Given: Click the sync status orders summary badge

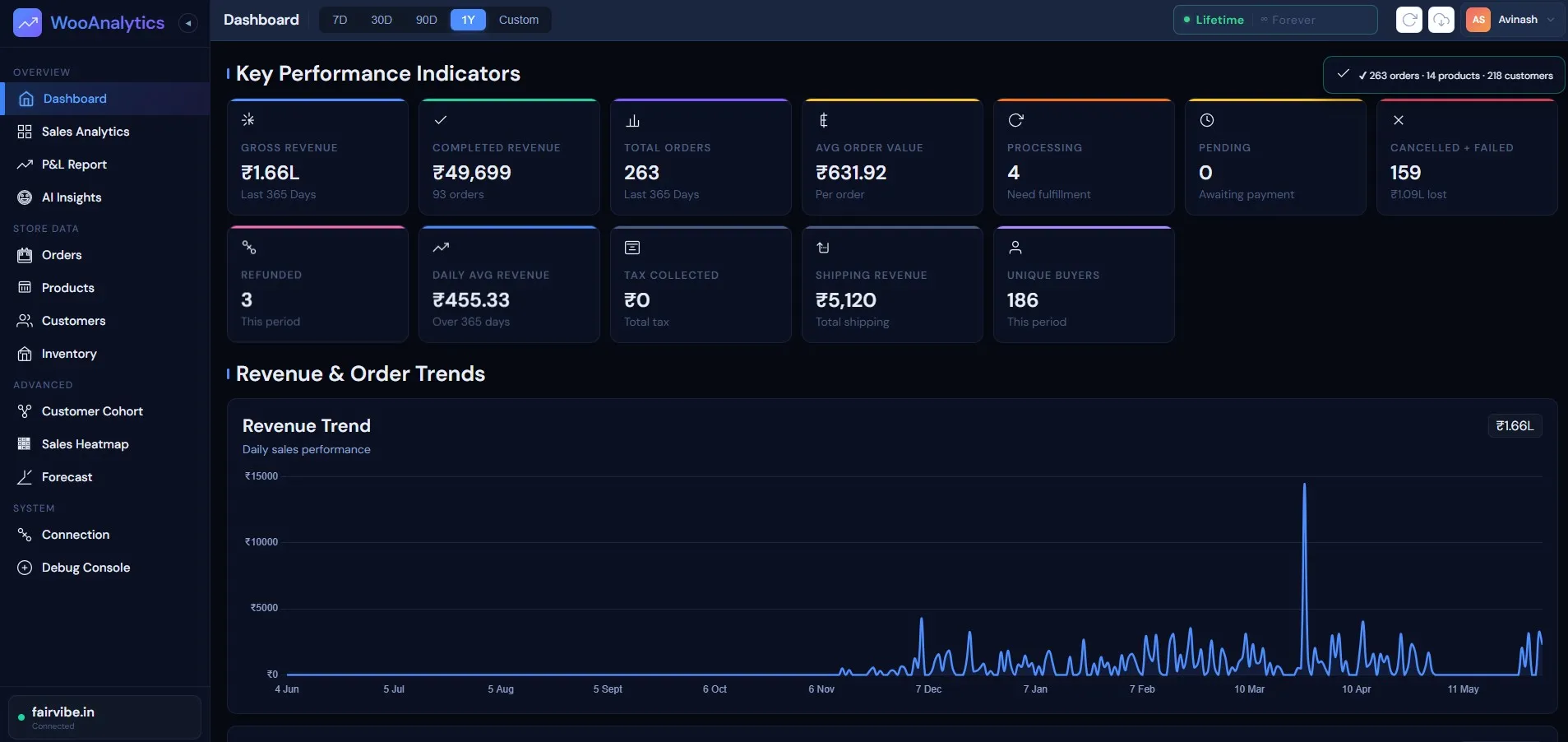Looking at the screenshot, I should tap(1444, 75).
